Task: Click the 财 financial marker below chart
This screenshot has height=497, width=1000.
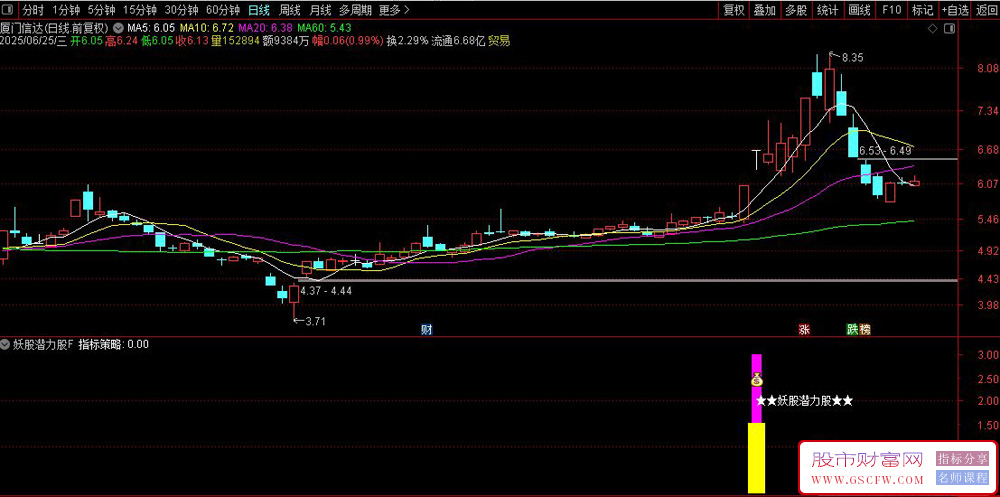Action: 426,330
